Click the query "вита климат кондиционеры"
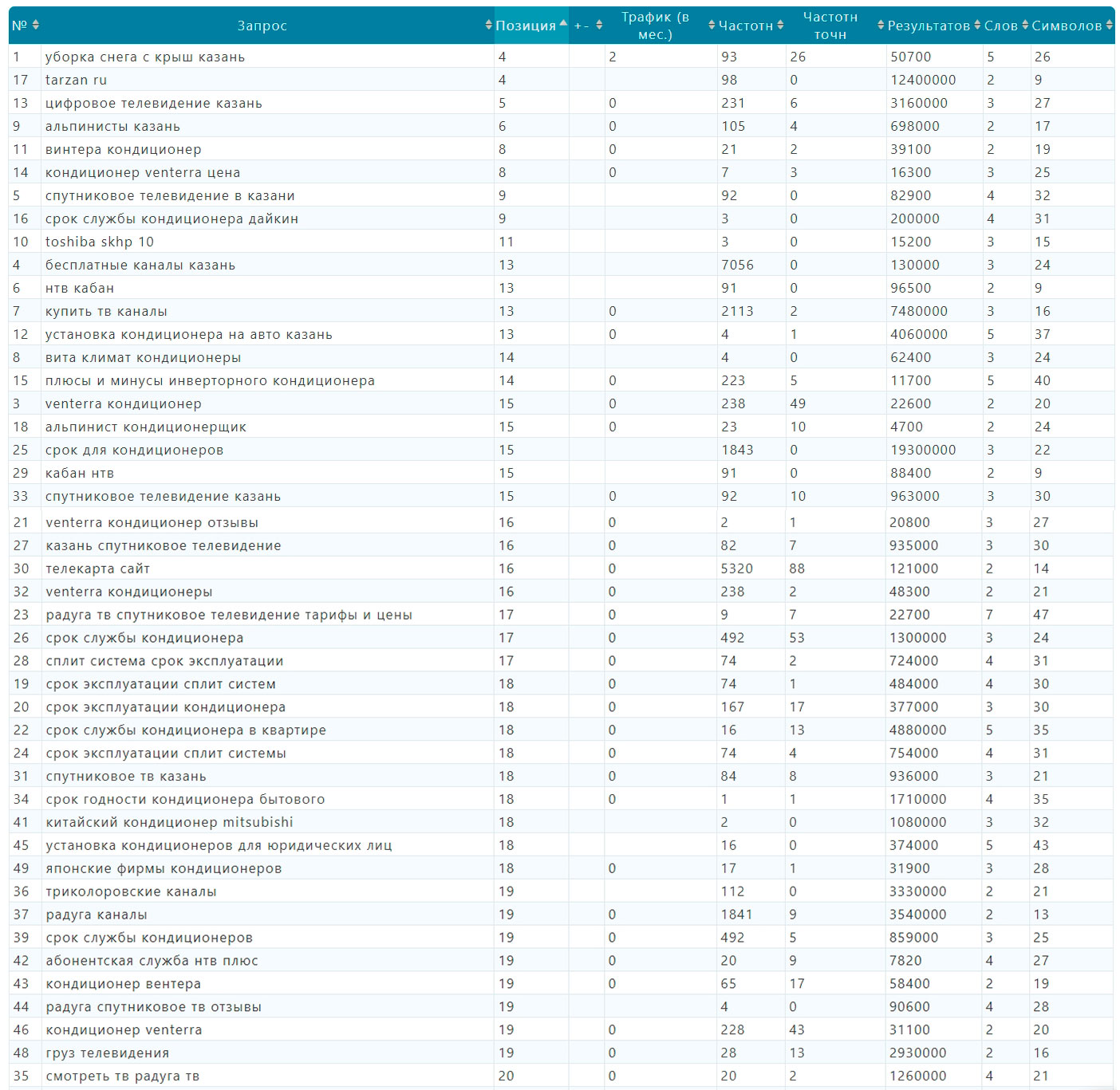1120x1090 pixels. click(x=144, y=357)
